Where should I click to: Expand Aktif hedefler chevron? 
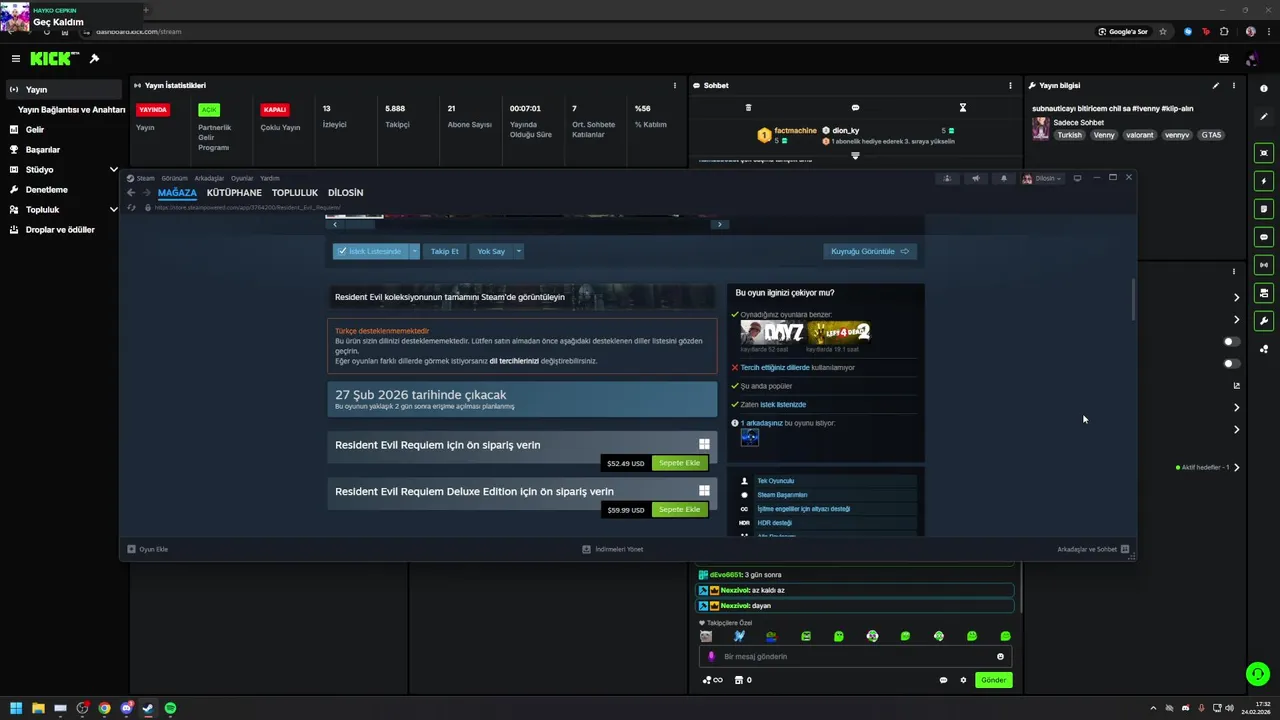(1237, 467)
